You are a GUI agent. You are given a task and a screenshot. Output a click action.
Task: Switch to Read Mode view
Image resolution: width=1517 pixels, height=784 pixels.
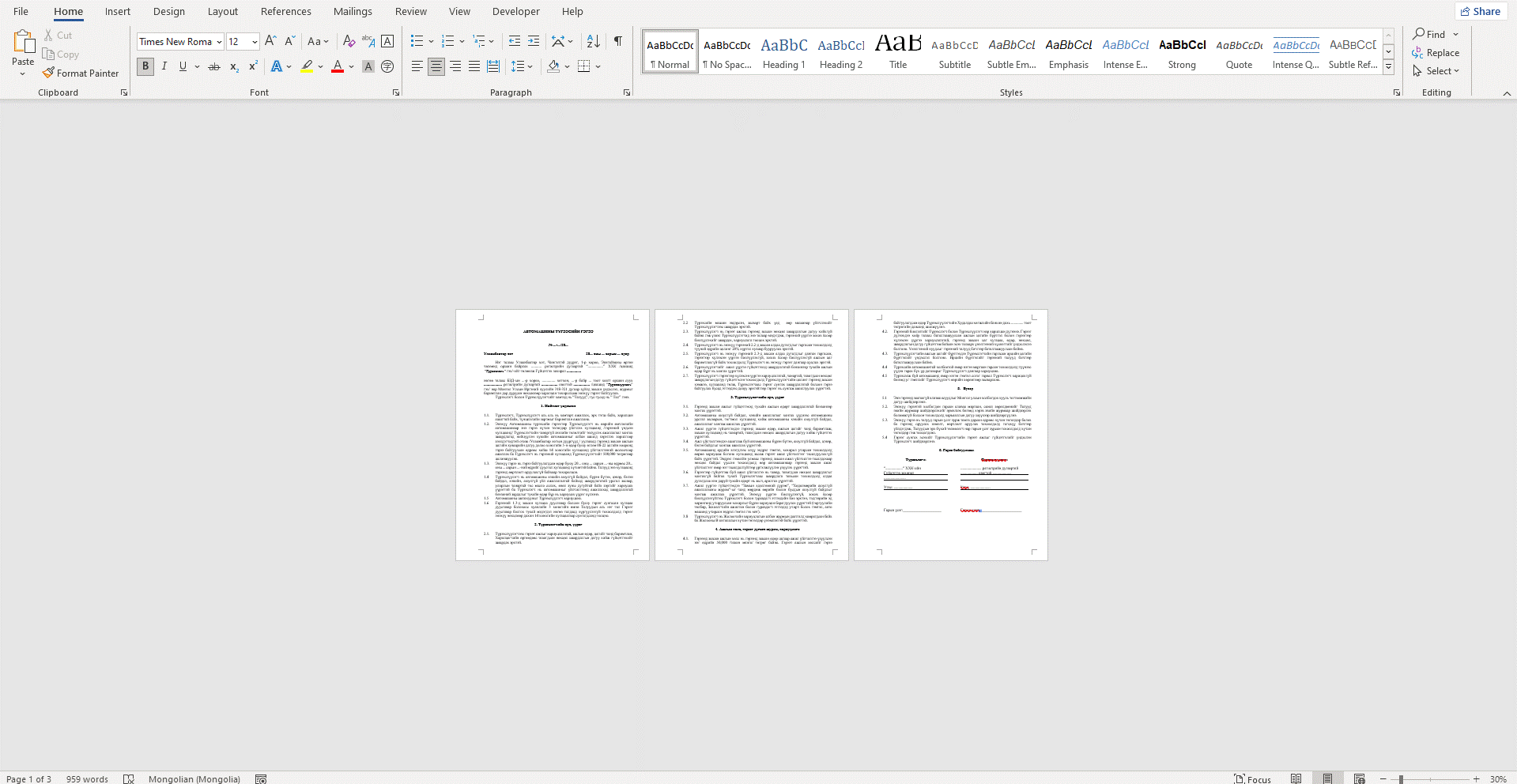click(x=1296, y=778)
